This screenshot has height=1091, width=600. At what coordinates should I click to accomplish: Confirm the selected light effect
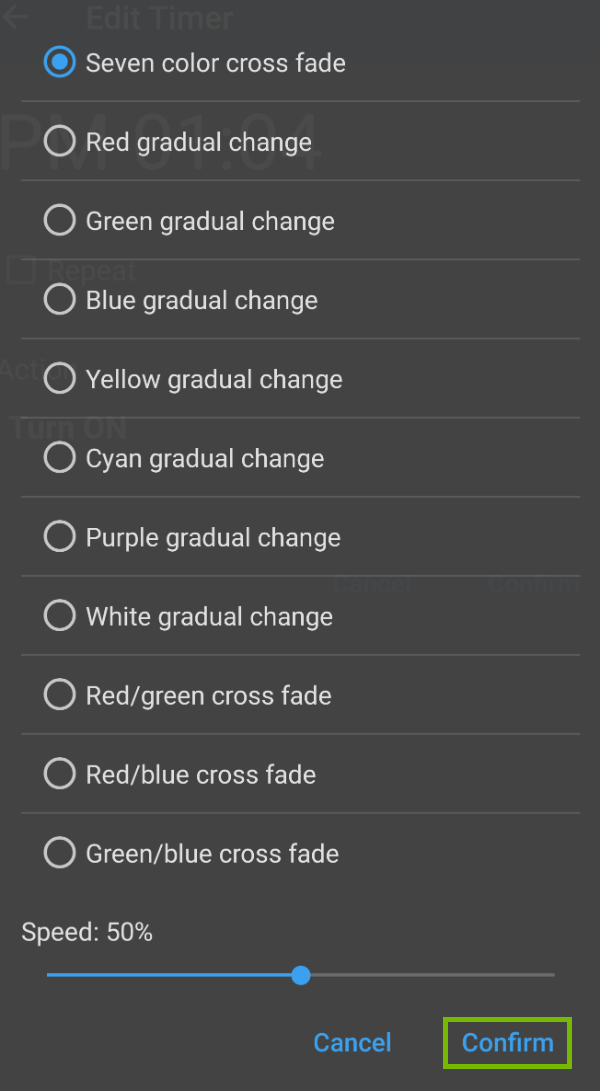[x=506, y=1042]
